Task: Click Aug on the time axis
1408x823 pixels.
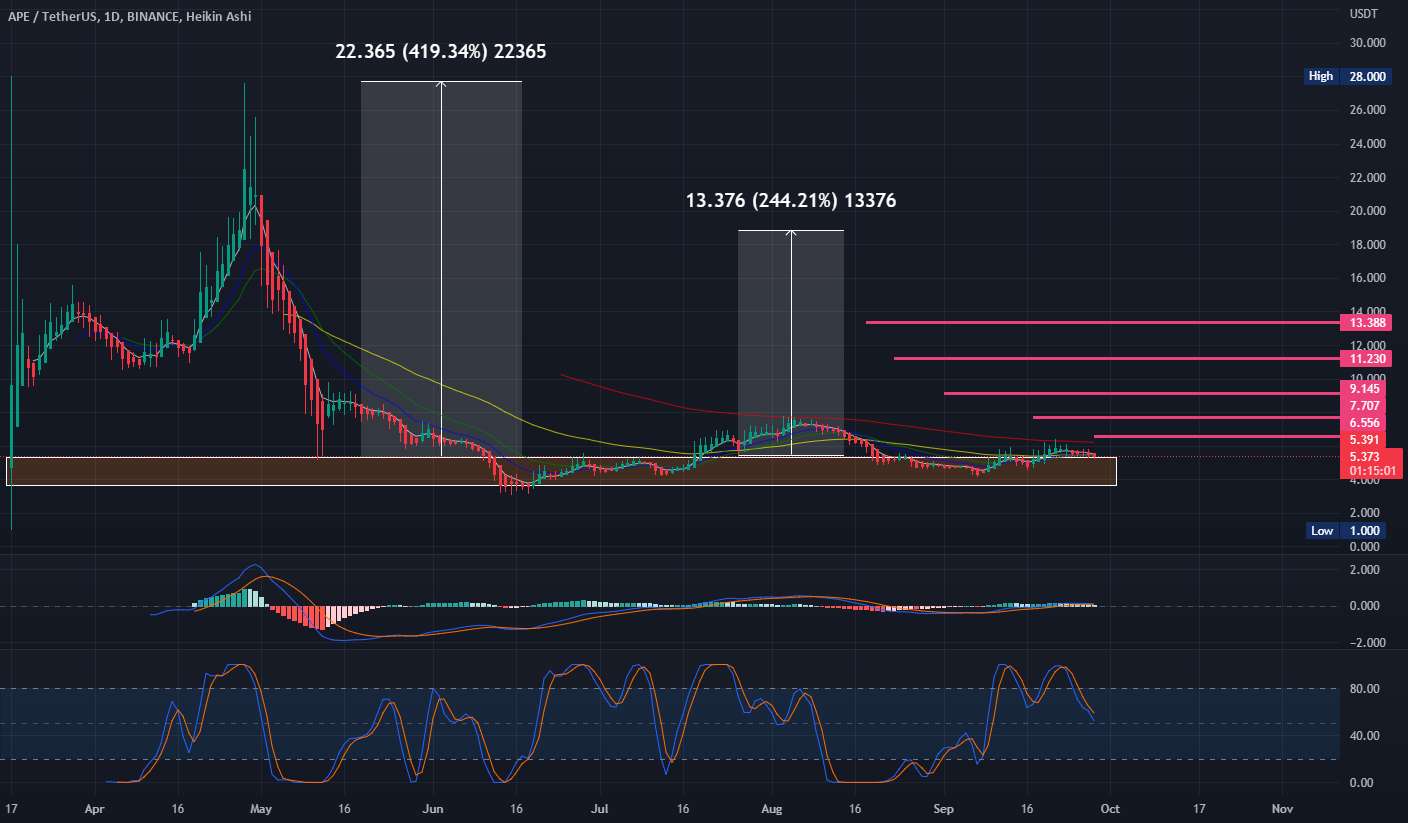Action: pos(772,807)
